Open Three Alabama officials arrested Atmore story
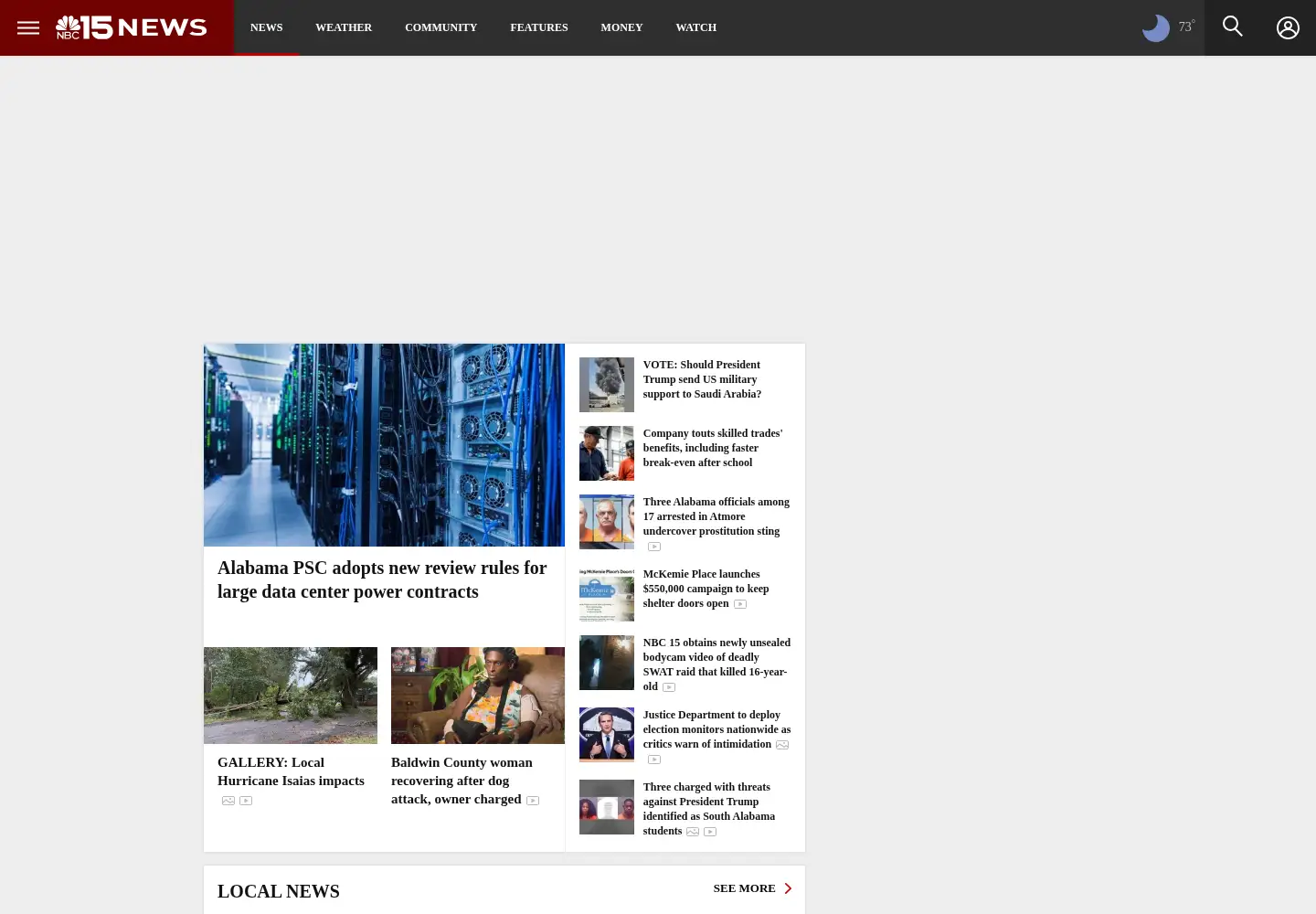The height and width of the screenshot is (914, 1316). (x=716, y=516)
